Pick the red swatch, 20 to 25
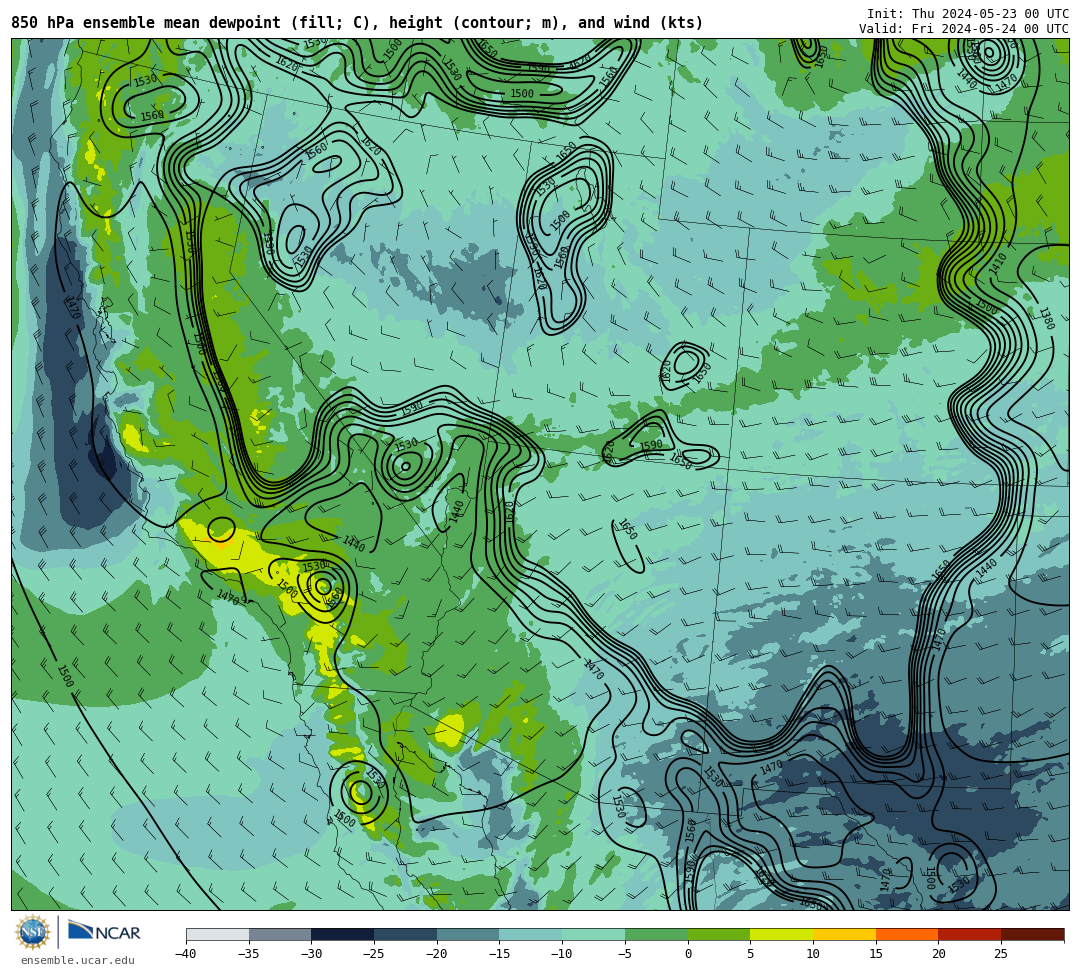This screenshot has width=1080, height=973. click(969, 934)
